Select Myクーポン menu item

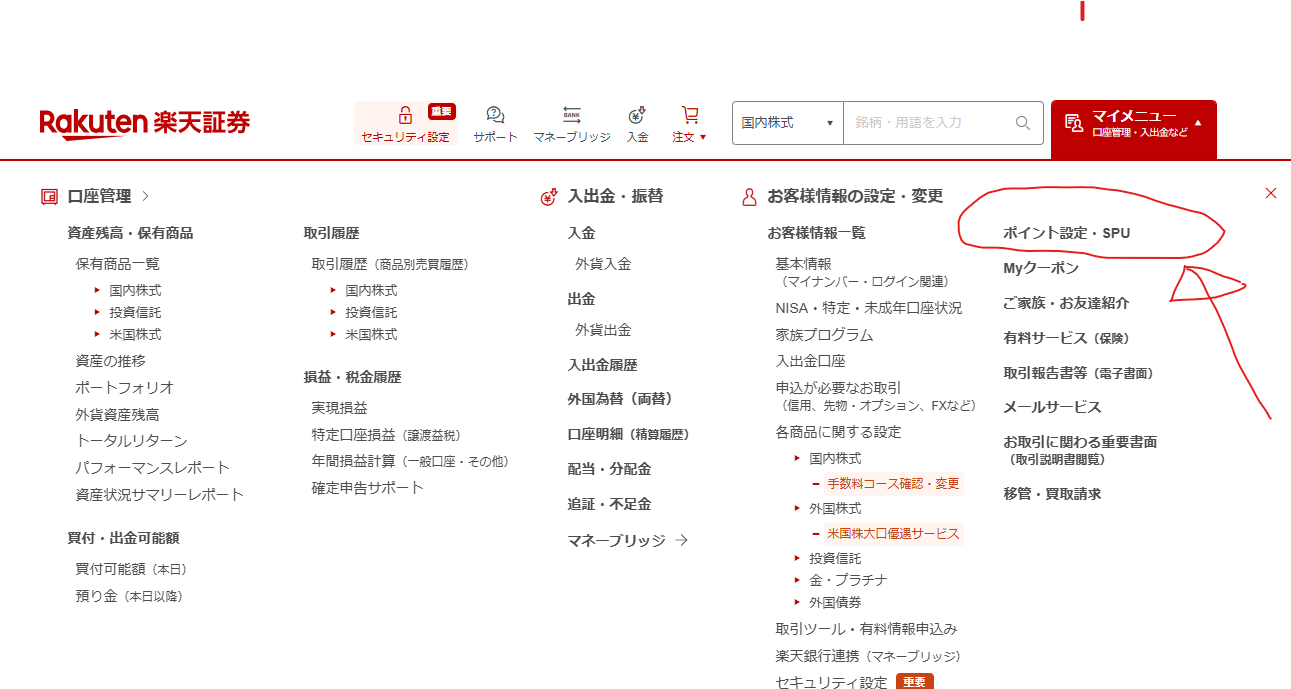(x=1040, y=268)
